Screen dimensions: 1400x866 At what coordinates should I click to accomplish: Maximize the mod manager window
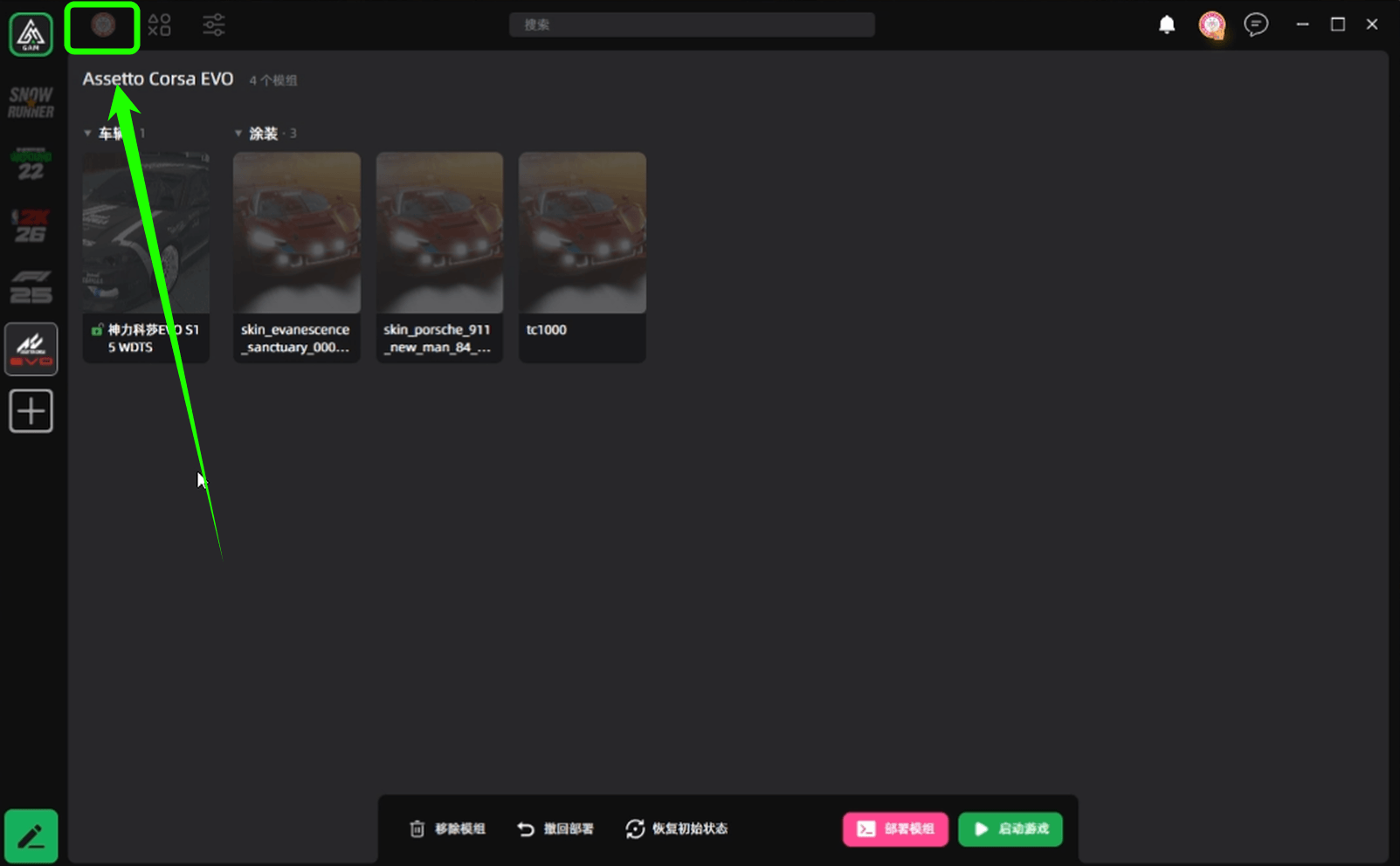coord(1337,24)
